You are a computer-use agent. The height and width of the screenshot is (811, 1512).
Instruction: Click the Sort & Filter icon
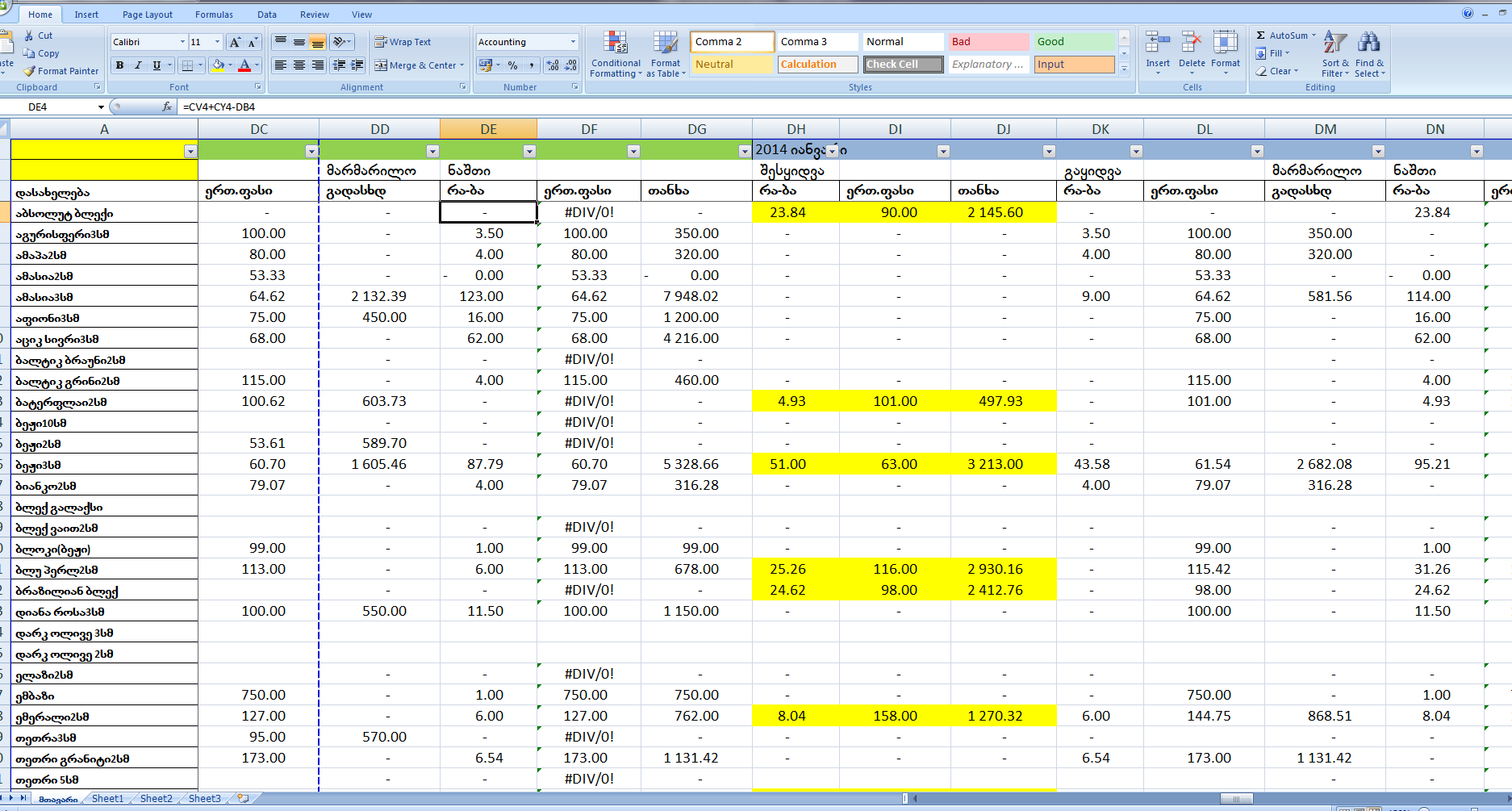pyautogui.click(x=1334, y=43)
